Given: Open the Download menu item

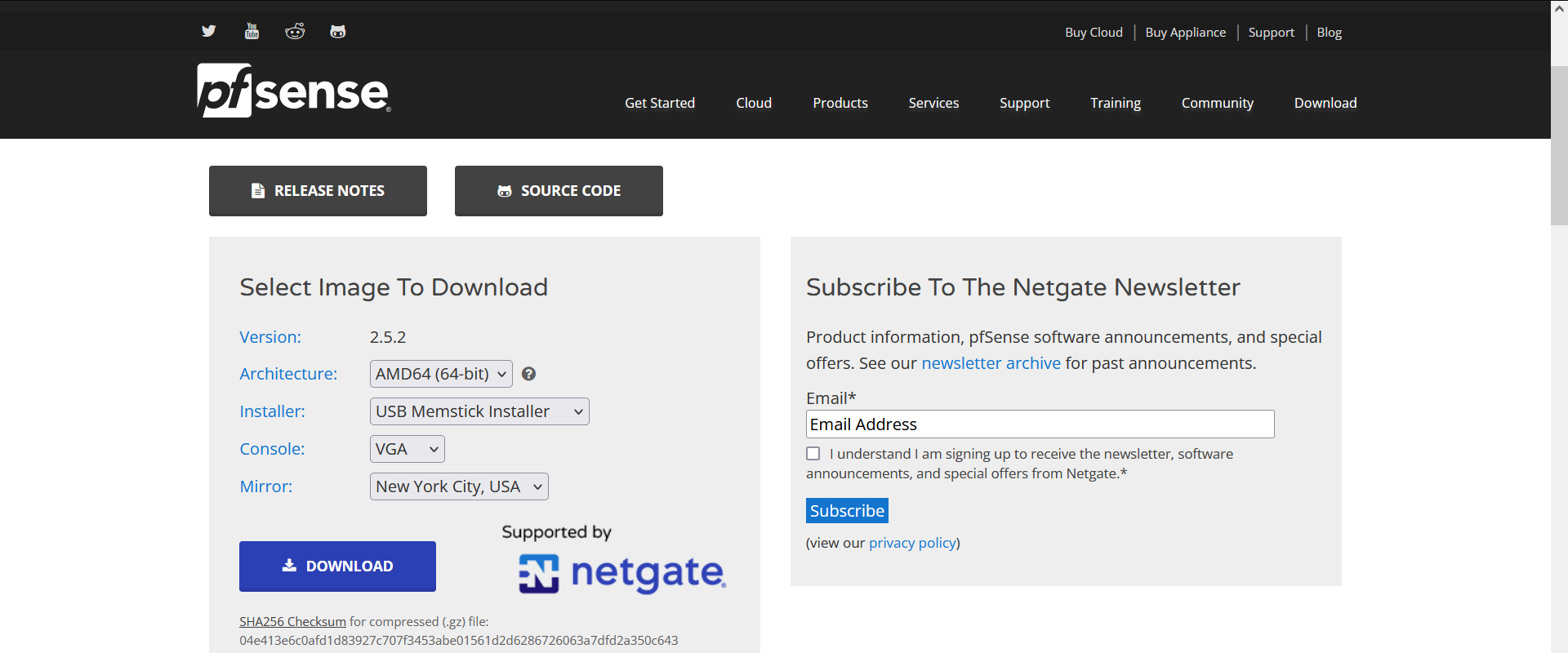Looking at the screenshot, I should tap(1325, 103).
